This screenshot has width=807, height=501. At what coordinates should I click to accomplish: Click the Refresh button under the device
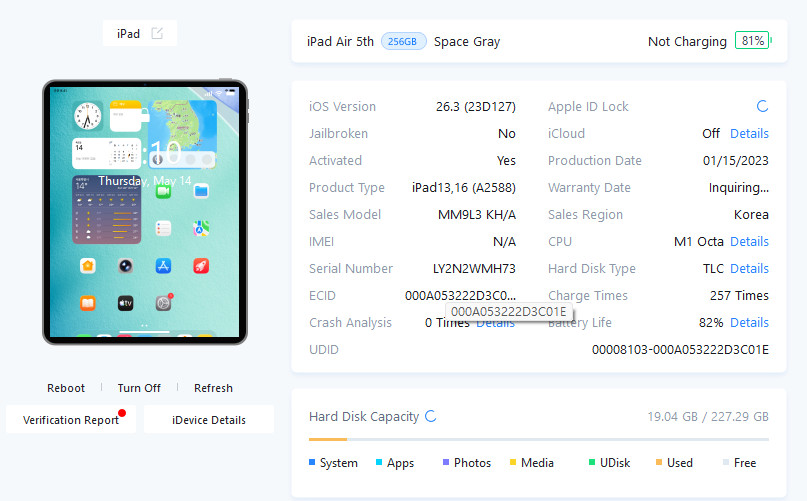213,388
